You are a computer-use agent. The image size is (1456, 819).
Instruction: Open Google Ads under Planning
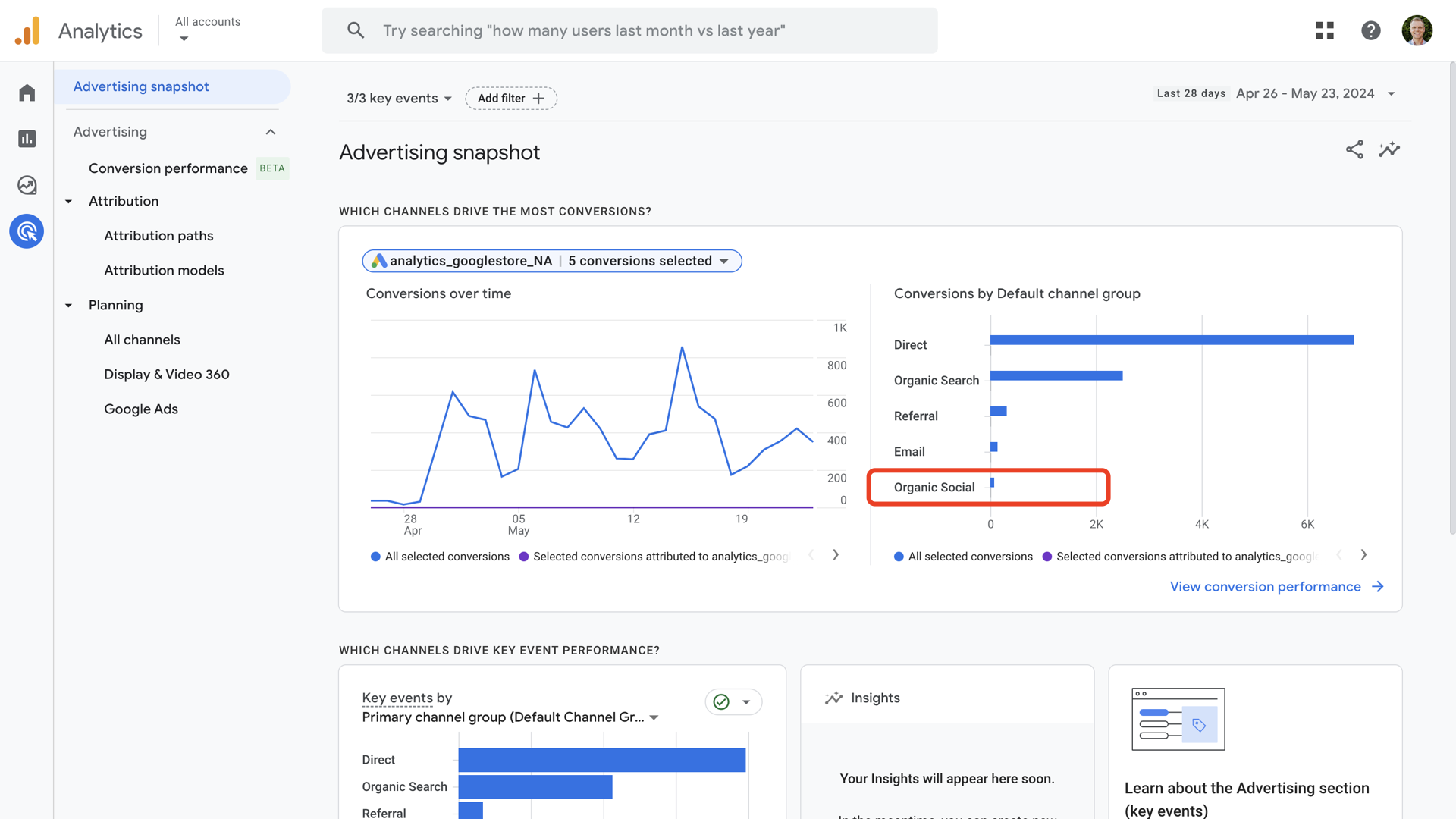(141, 409)
